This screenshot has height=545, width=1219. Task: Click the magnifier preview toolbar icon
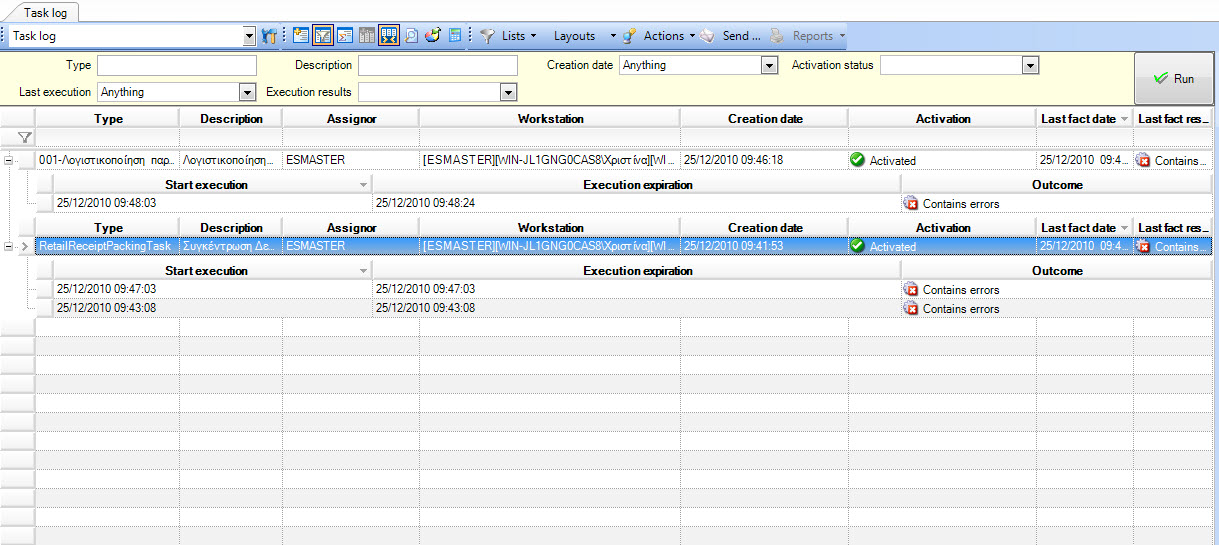click(411, 36)
